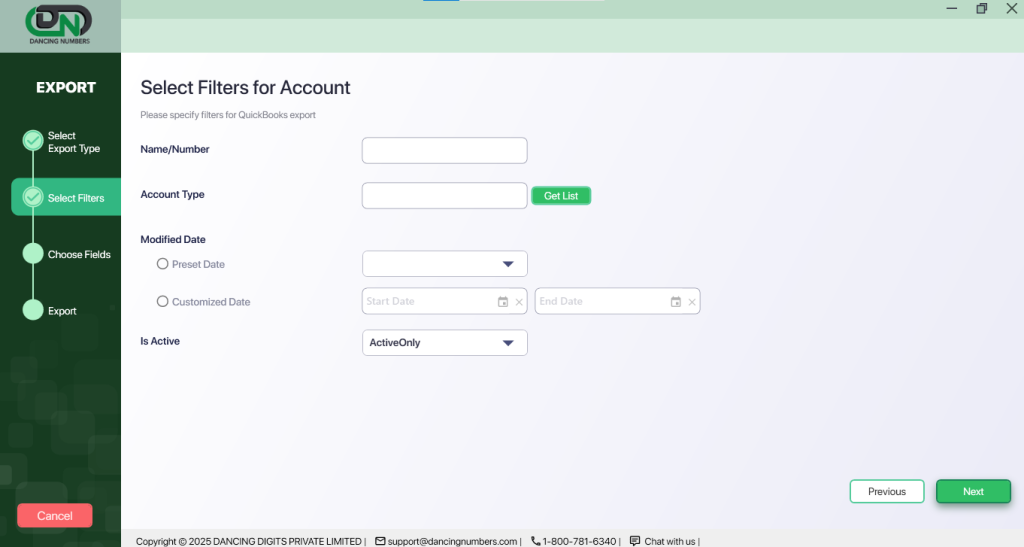Click the phone icon in footer
This screenshot has width=1024, height=547.
[536, 541]
